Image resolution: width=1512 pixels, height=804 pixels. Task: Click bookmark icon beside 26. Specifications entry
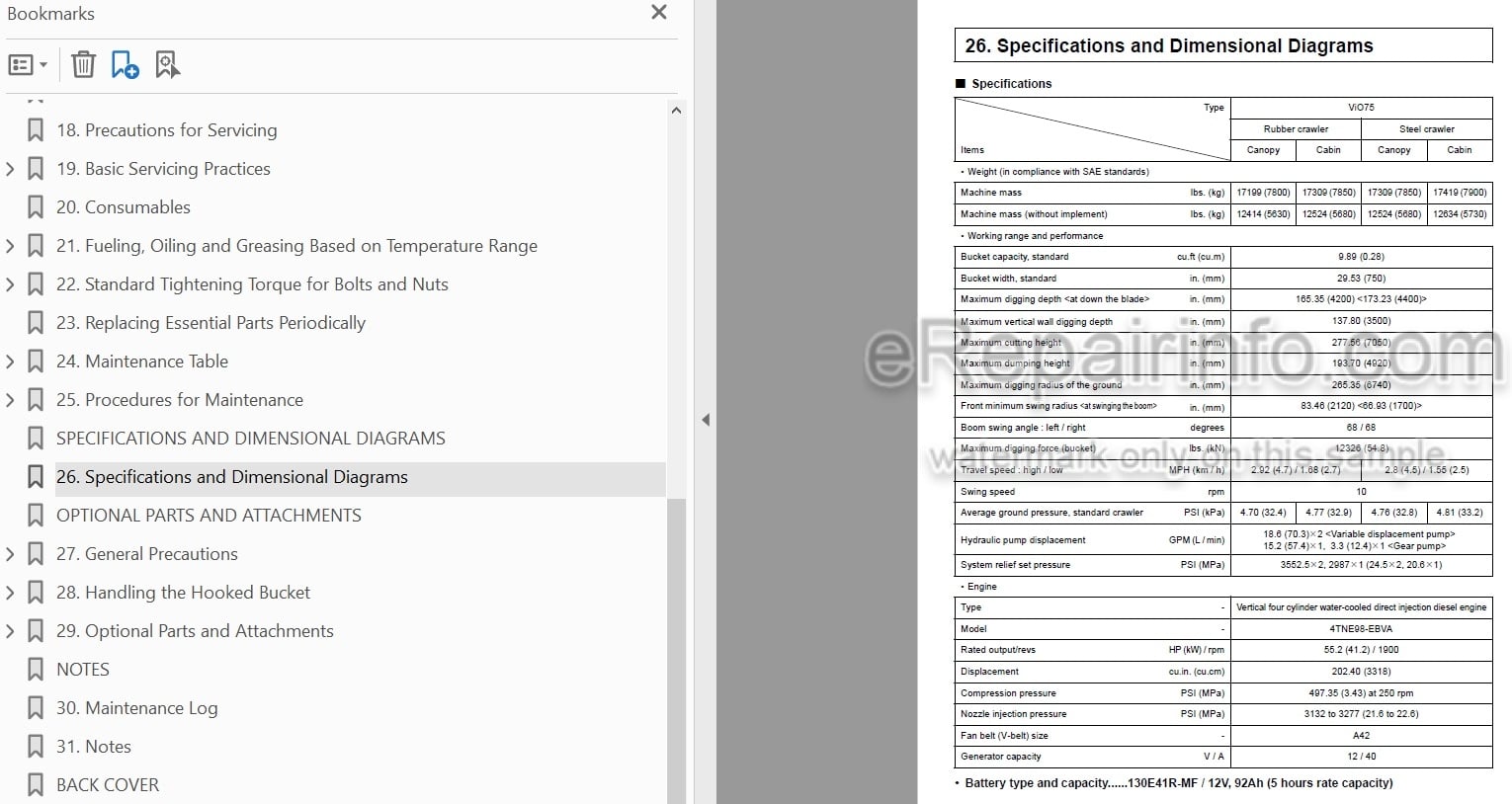pos(36,477)
